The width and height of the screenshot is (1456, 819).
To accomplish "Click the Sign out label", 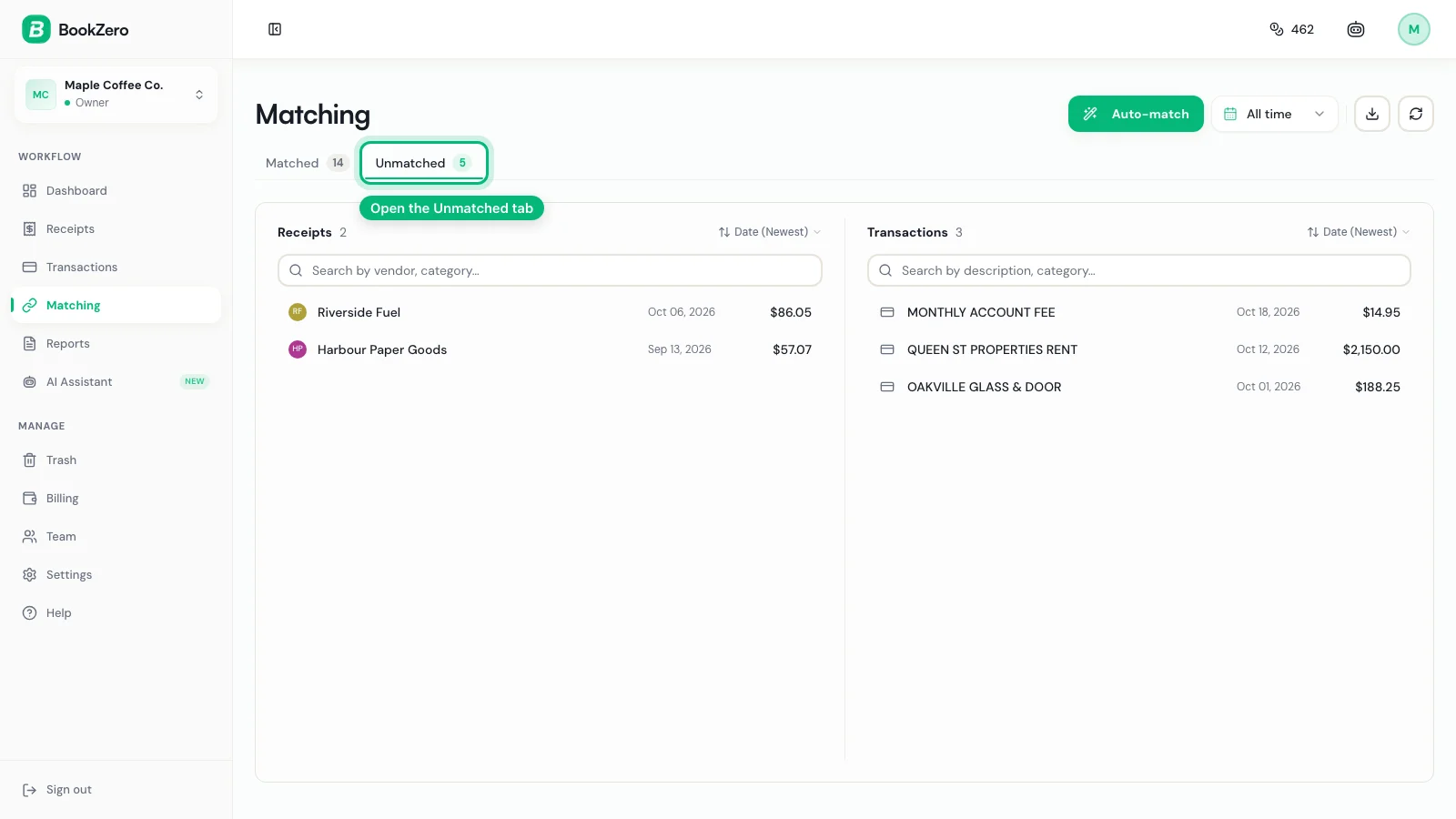I will 69,789.
